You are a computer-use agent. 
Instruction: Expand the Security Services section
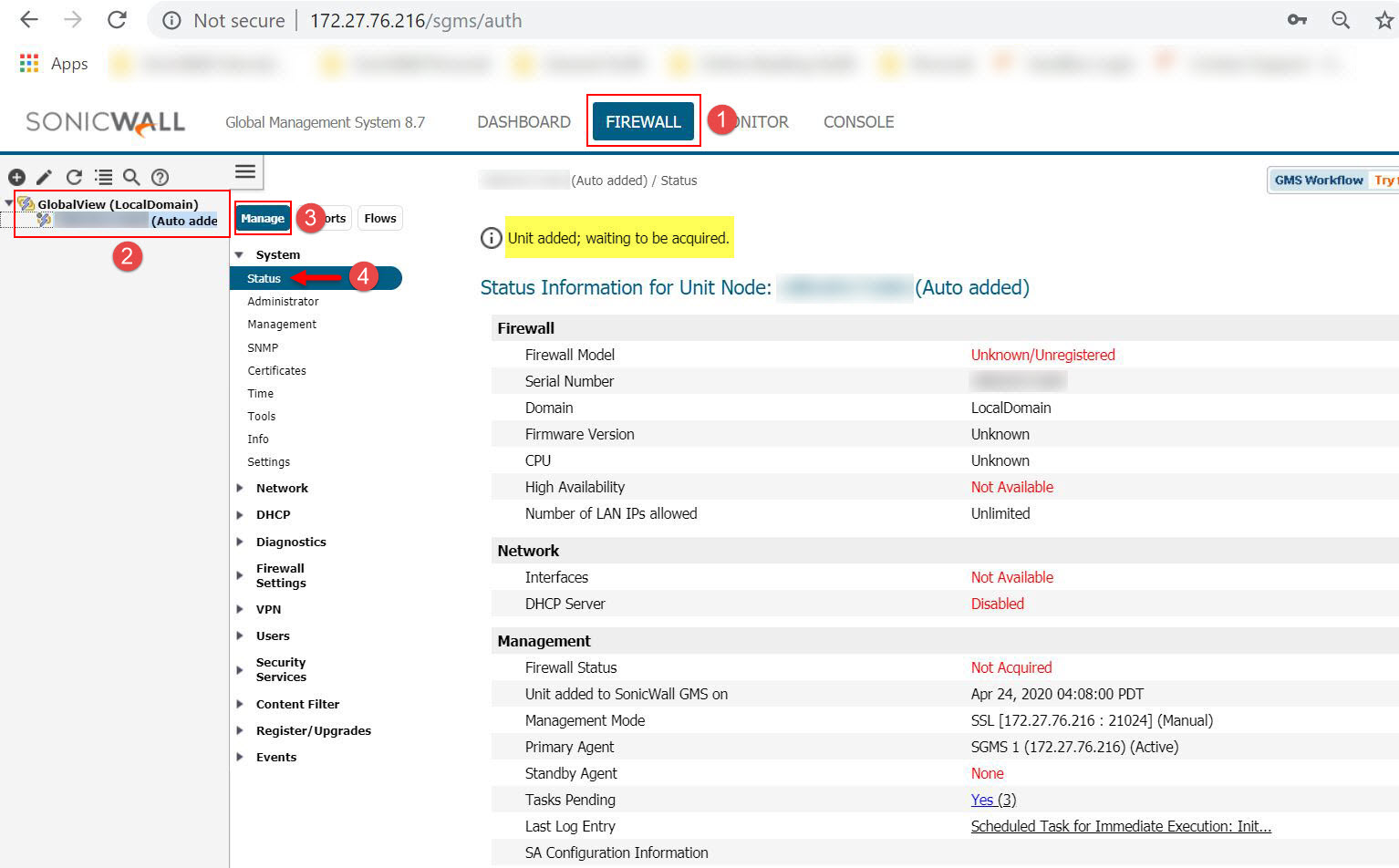pos(240,670)
